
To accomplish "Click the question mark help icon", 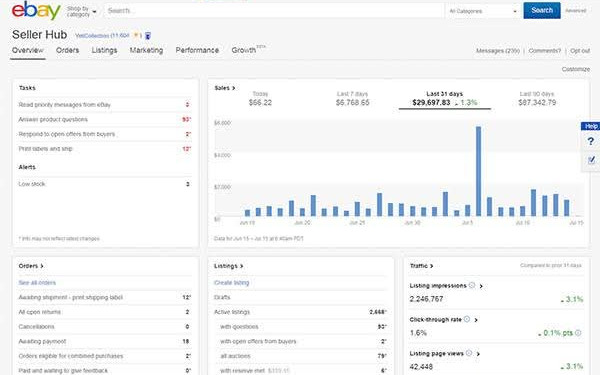I will 590,141.
